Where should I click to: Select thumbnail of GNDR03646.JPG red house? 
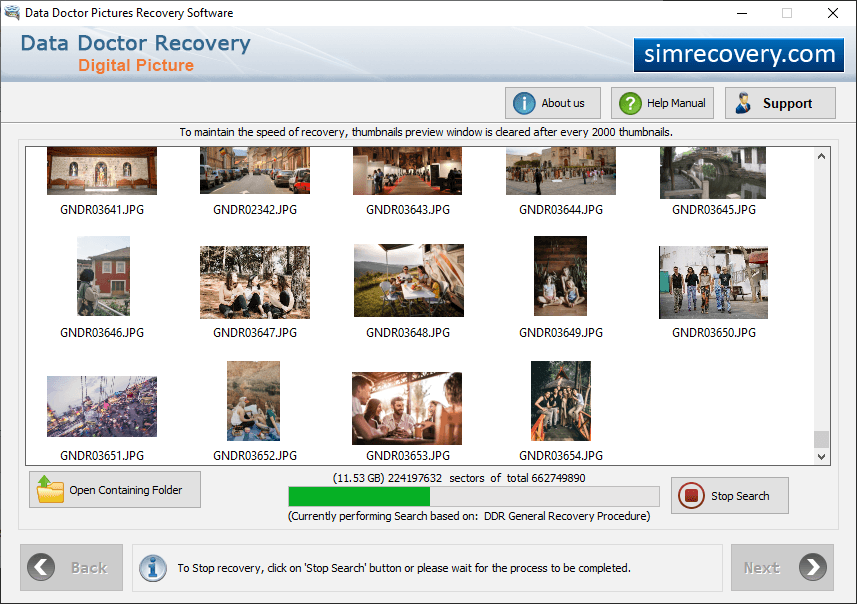point(103,276)
